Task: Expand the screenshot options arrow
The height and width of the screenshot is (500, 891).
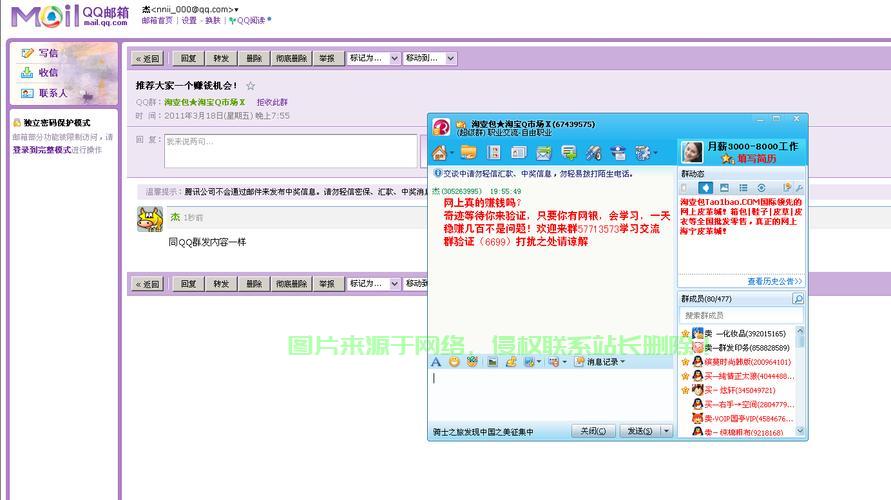Action: [x=538, y=362]
